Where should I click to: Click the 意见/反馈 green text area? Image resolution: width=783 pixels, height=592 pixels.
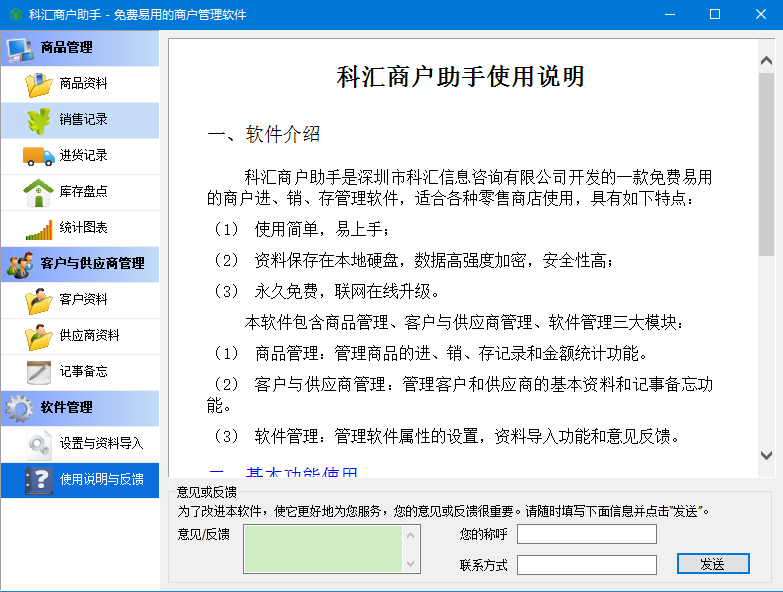pyautogui.click(x=323, y=549)
